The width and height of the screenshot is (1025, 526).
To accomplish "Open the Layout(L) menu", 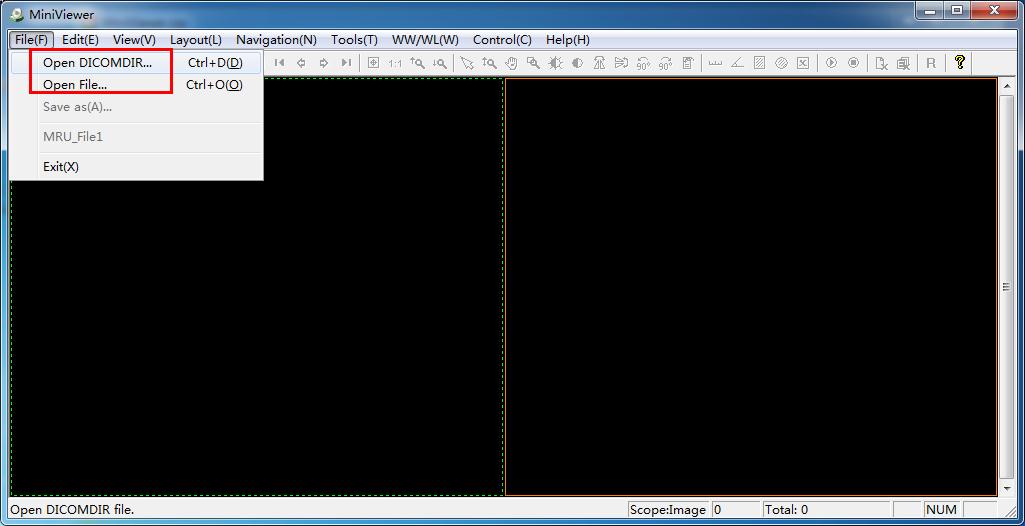I will (196, 40).
